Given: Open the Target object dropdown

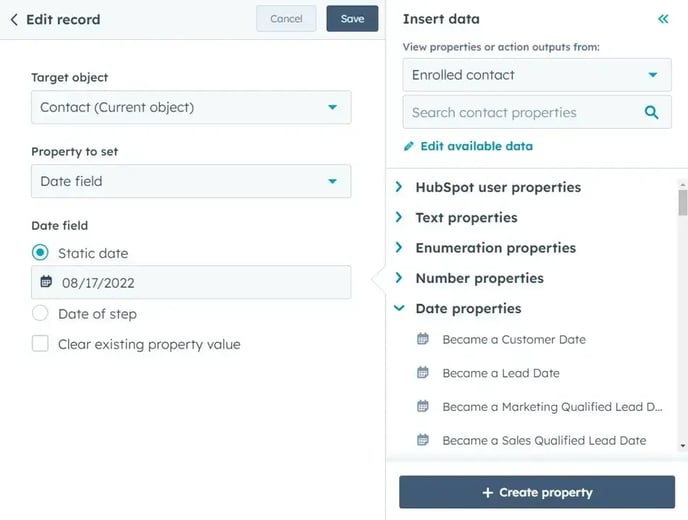Looking at the screenshot, I should (191, 107).
